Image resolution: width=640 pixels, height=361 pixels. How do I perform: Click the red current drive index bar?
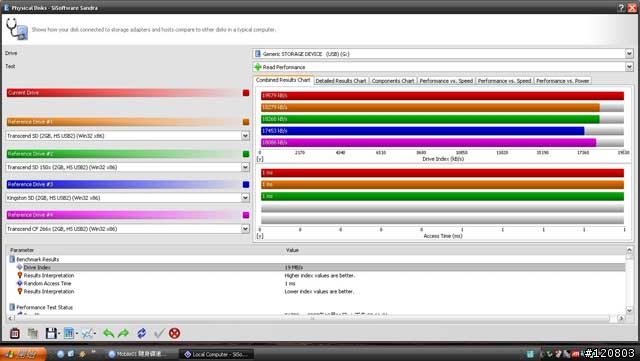pyautogui.click(x=442, y=96)
